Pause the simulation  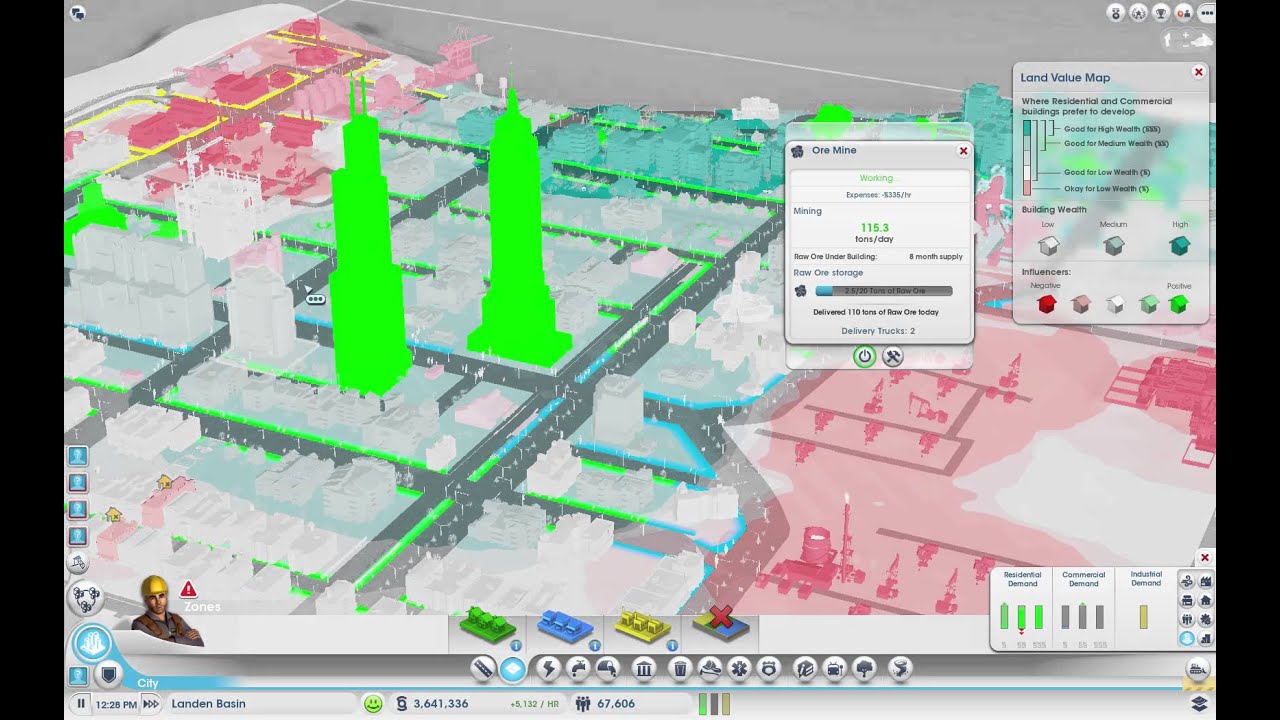coord(81,704)
